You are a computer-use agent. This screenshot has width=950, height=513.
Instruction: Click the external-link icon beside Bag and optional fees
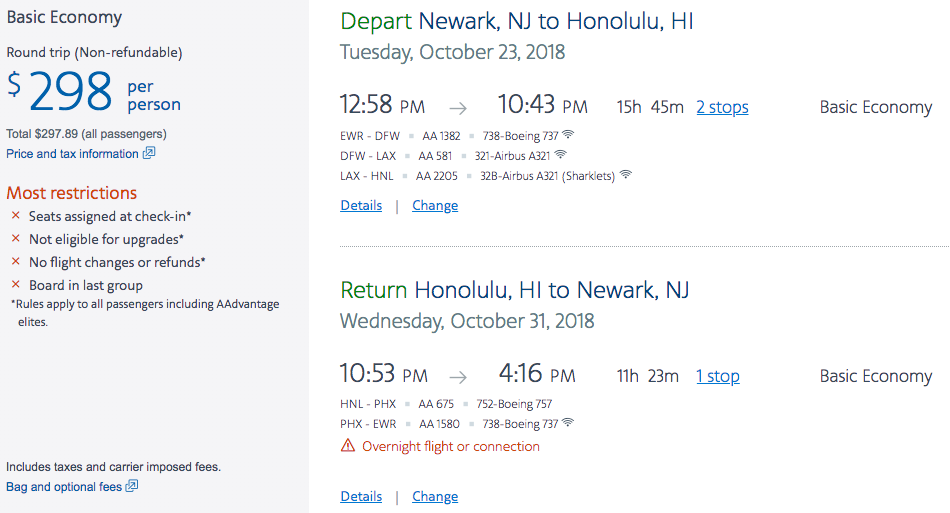pos(132,487)
